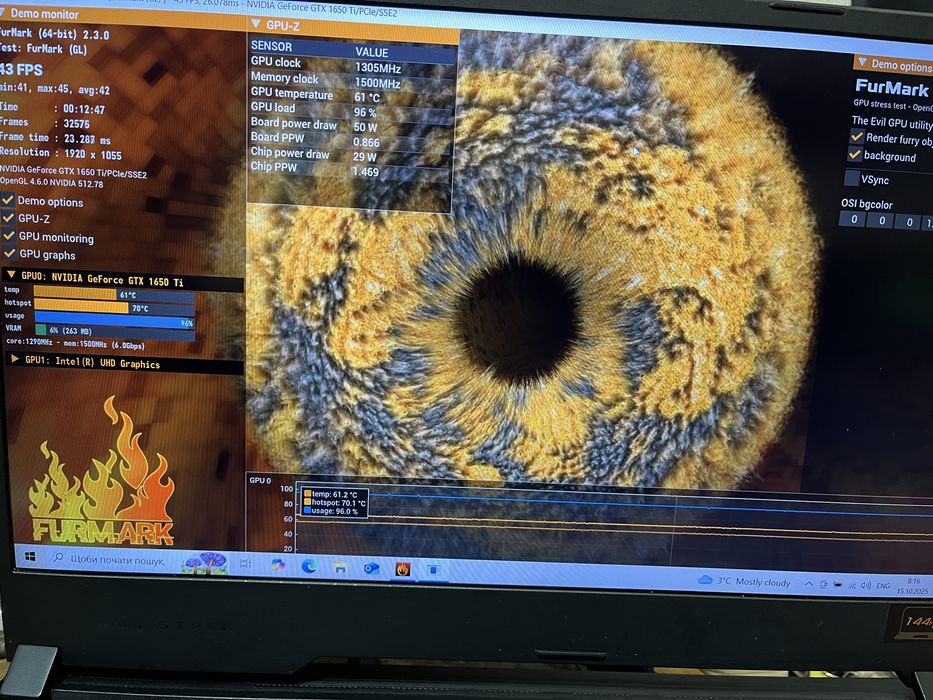The width and height of the screenshot is (933, 700).
Task: Select the GPU temperature row
Action: tap(352, 95)
